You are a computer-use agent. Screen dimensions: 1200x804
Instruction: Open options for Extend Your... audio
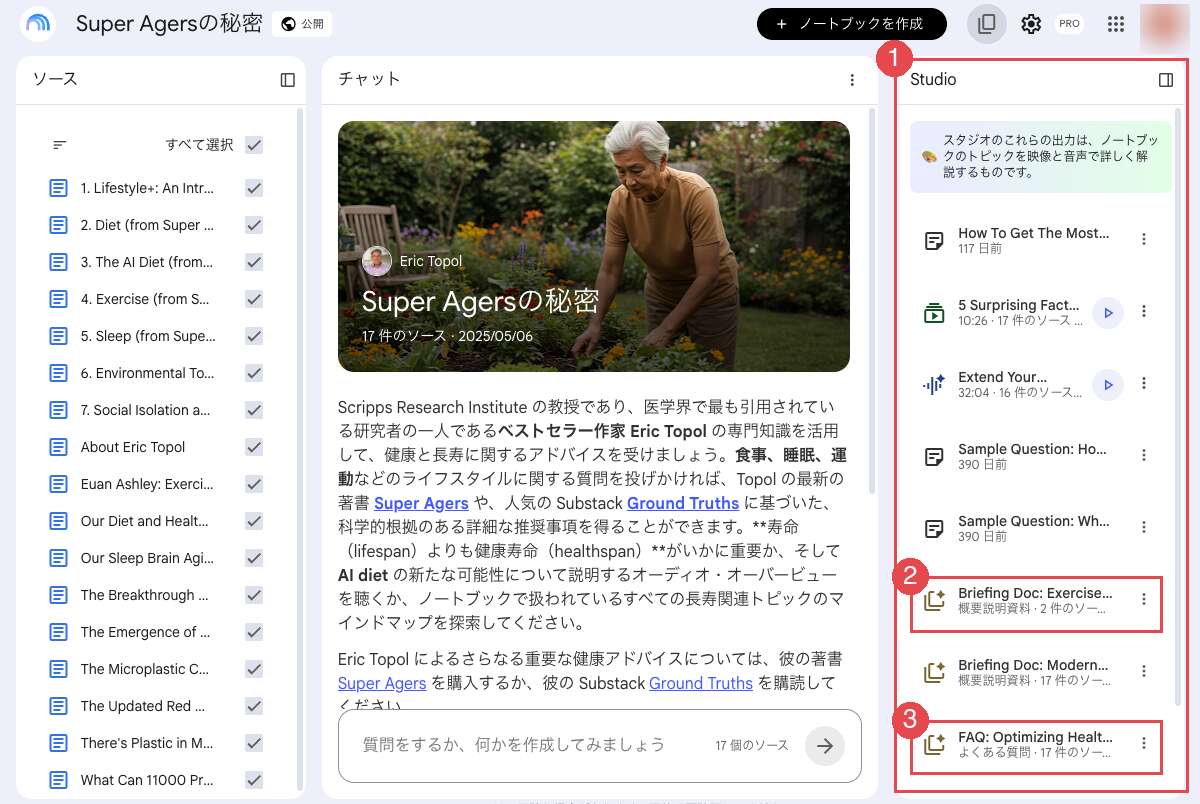(1145, 383)
